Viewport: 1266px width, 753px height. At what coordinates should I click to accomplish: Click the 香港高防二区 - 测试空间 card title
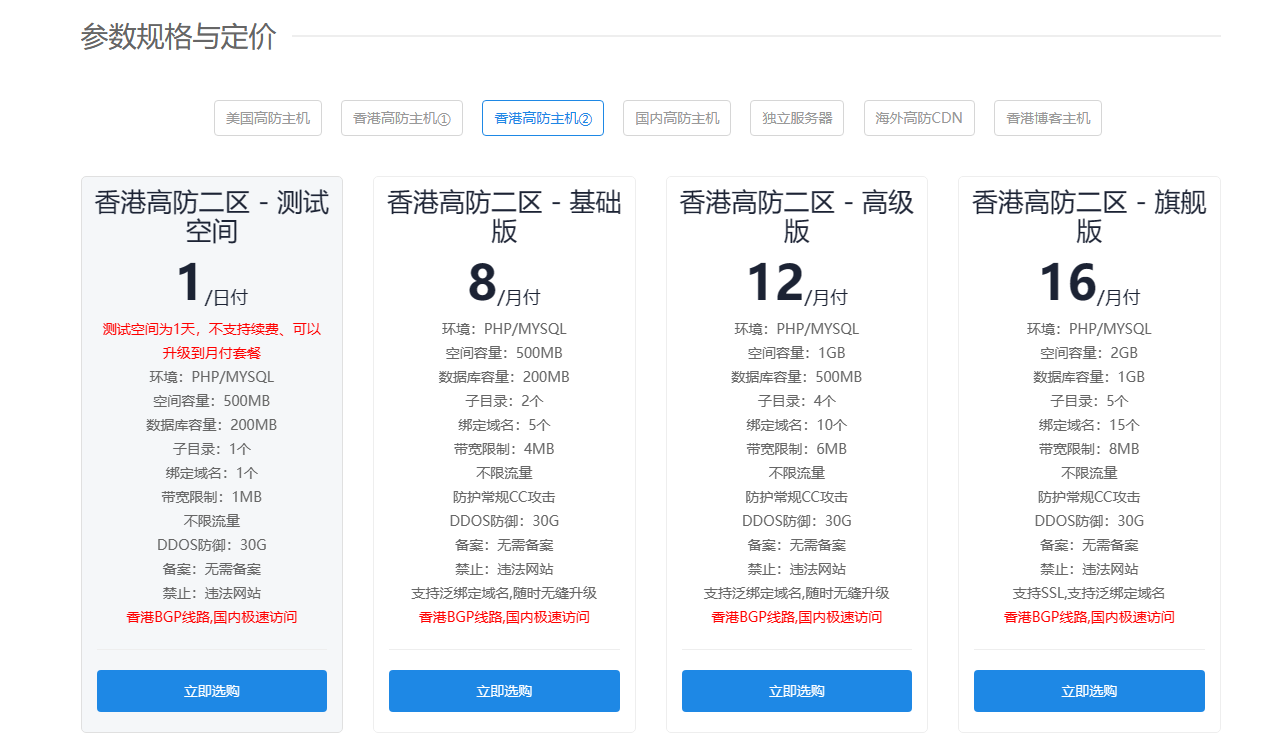pyautogui.click(x=211, y=217)
